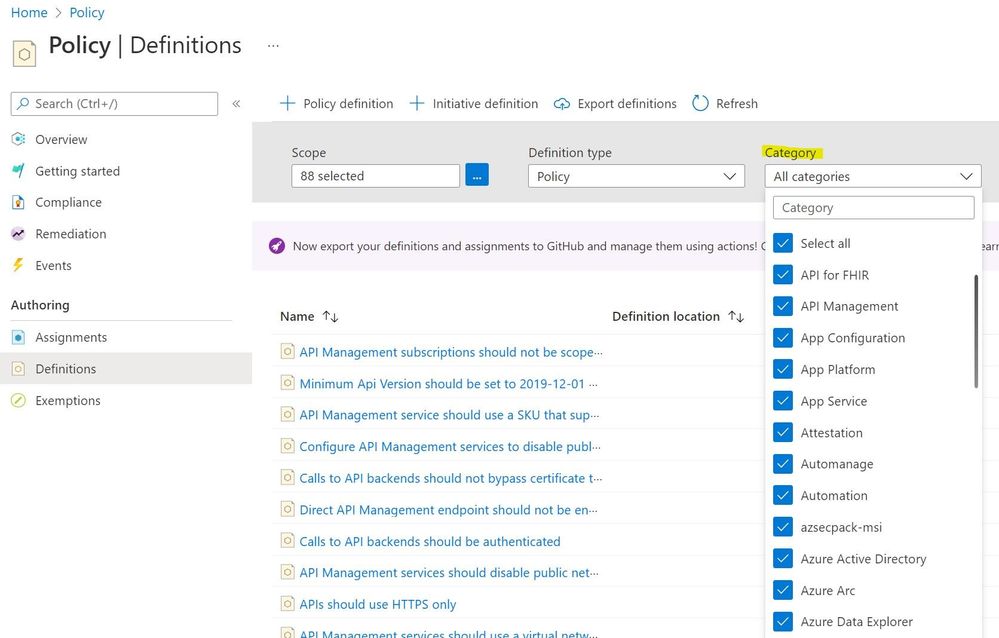Image resolution: width=999 pixels, height=638 pixels.
Task: Focus the Search (Ctrl+/) field
Action: tap(114, 103)
